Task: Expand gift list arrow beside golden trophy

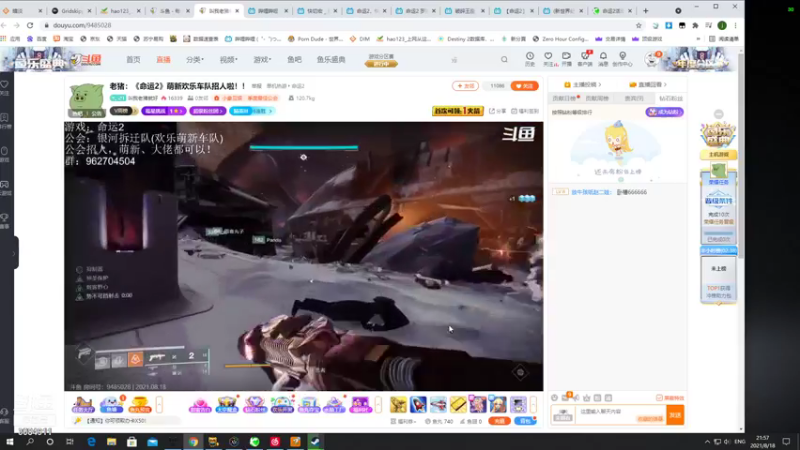Action: click(159, 405)
